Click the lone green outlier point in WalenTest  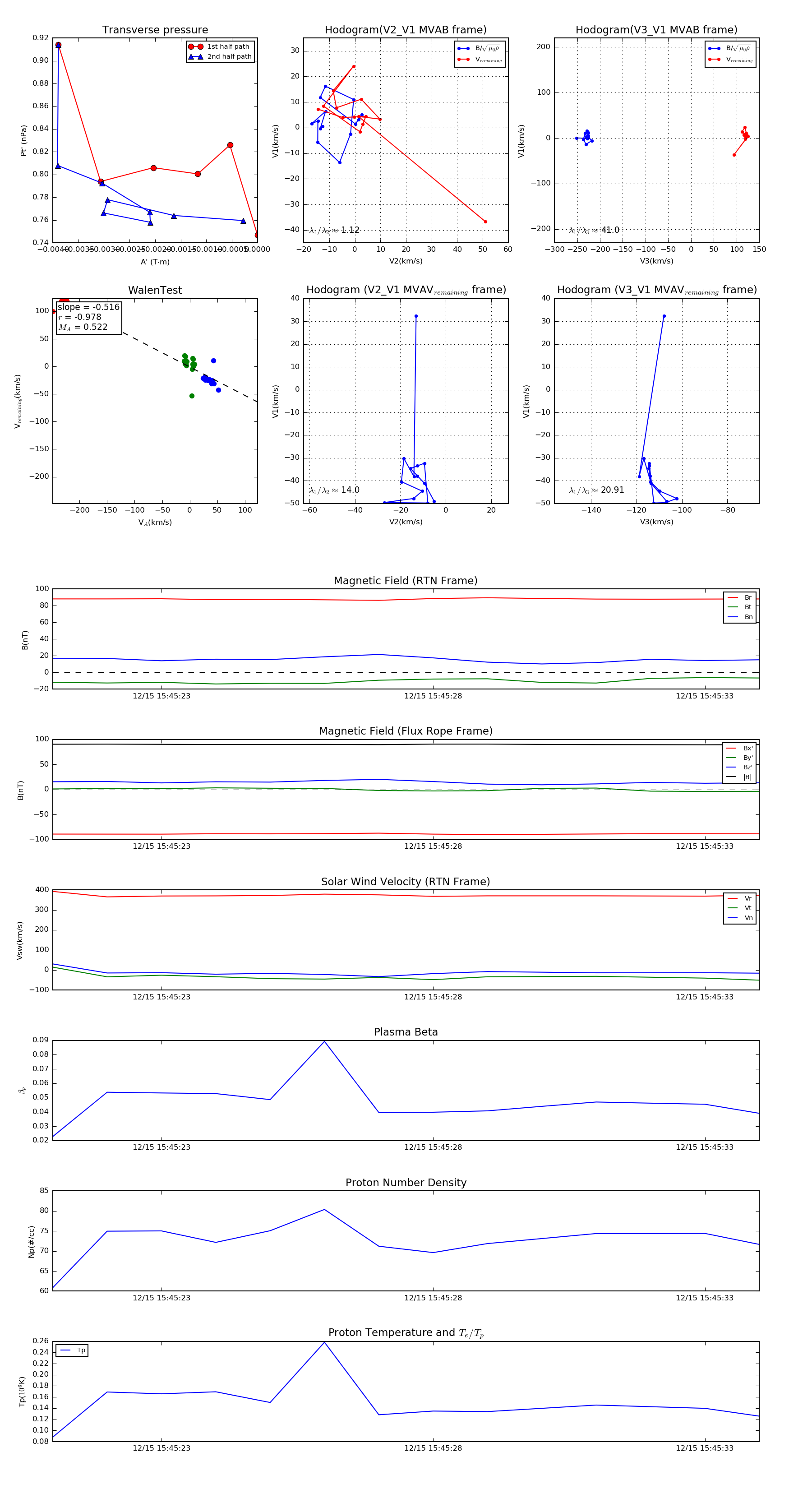(192, 396)
